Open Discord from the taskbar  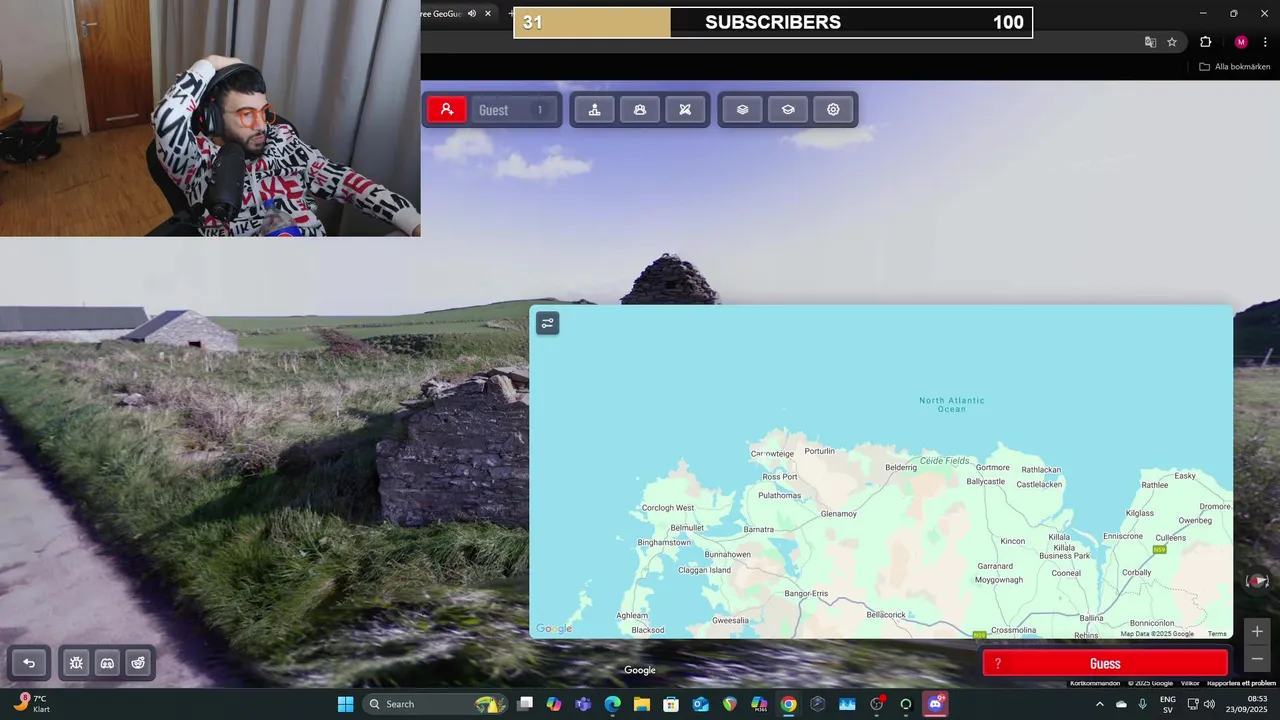[x=935, y=704]
